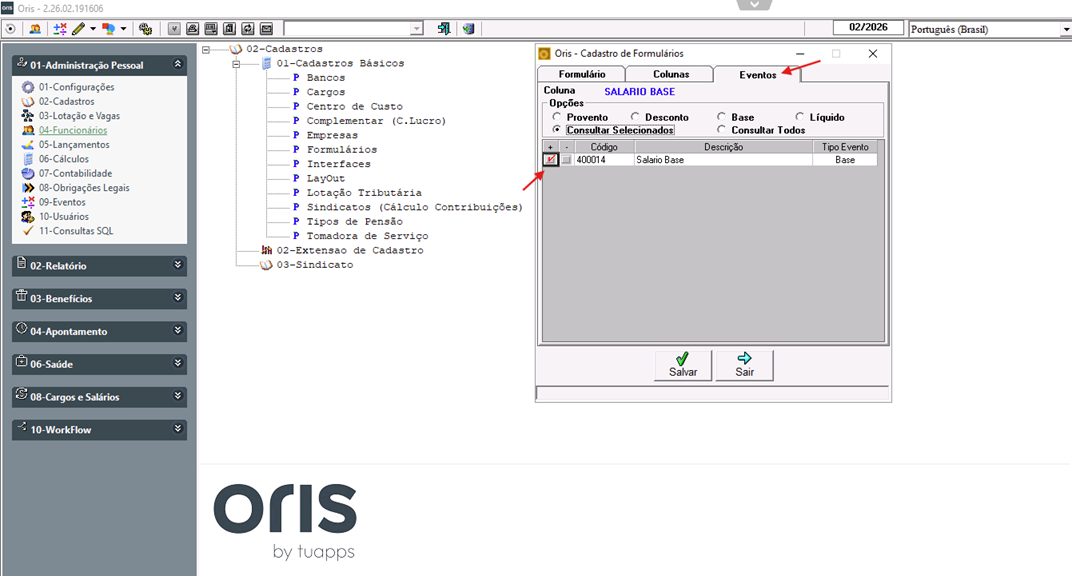Collapse the 02-Cadastros tree root
Image resolution: width=1072 pixels, height=576 pixels.
tap(206, 49)
